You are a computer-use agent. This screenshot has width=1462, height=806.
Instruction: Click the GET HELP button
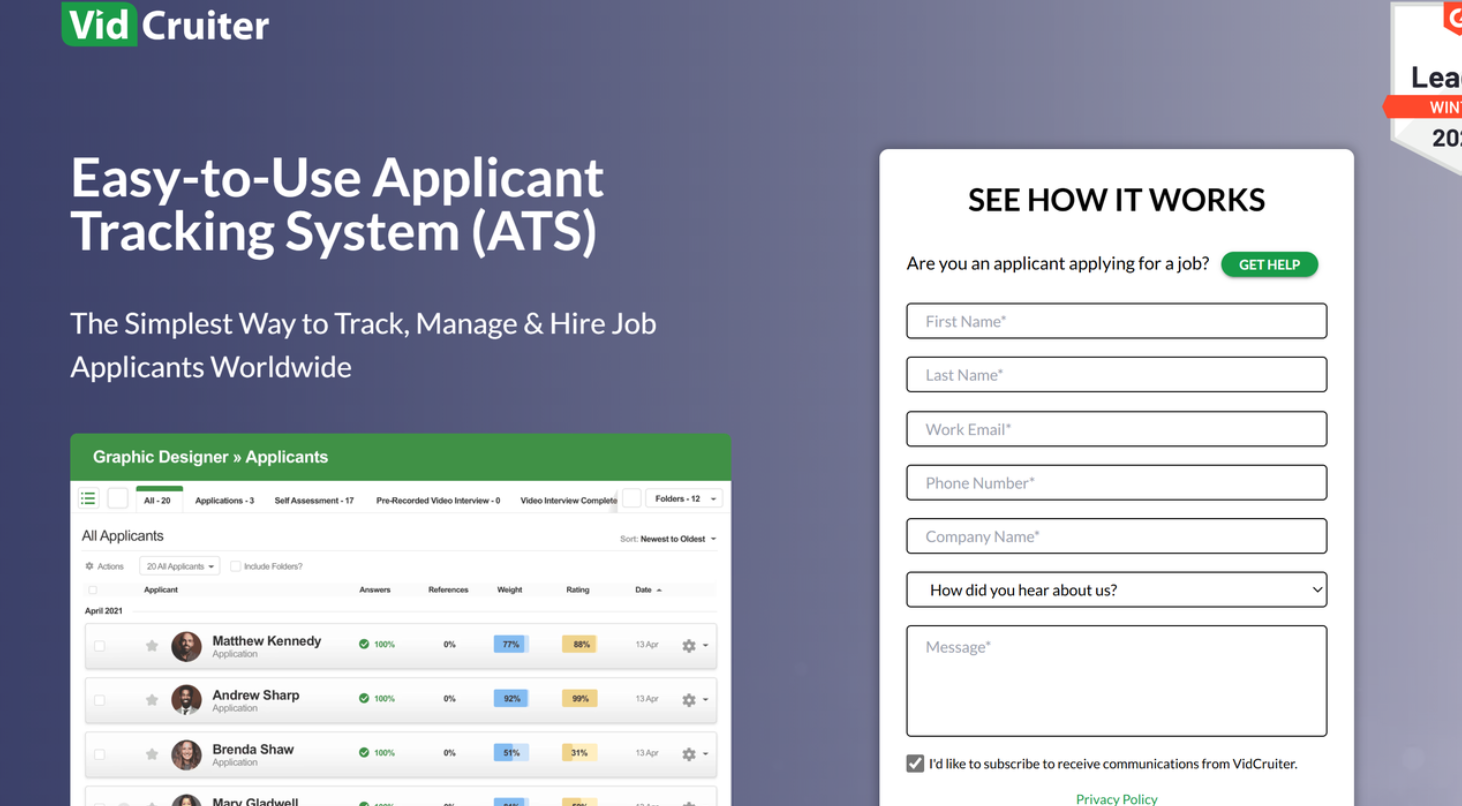click(x=1269, y=264)
